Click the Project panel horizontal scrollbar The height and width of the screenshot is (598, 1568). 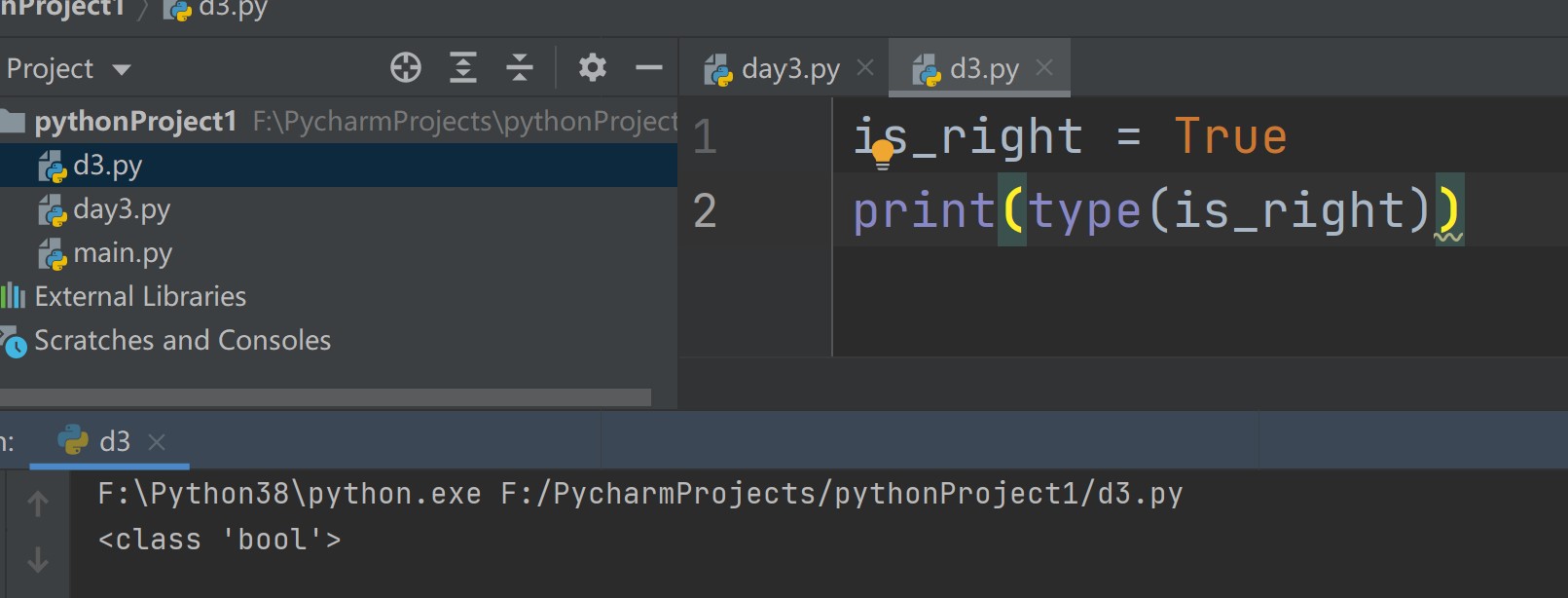tap(325, 397)
